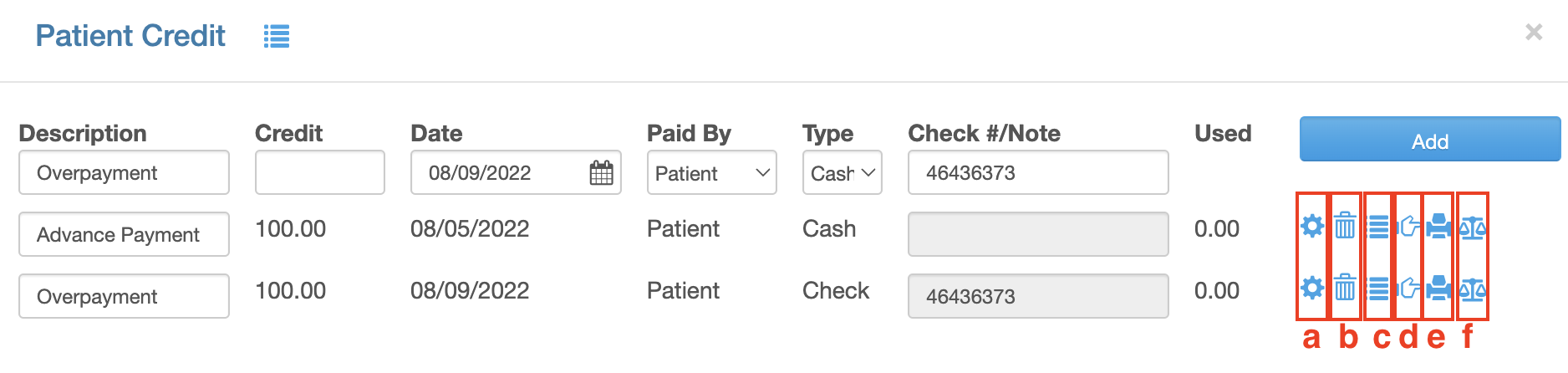Viewport: 1568px width, 373px height.
Task: Open the list icon beside Patient Credit title
Action: pyautogui.click(x=277, y=36)
